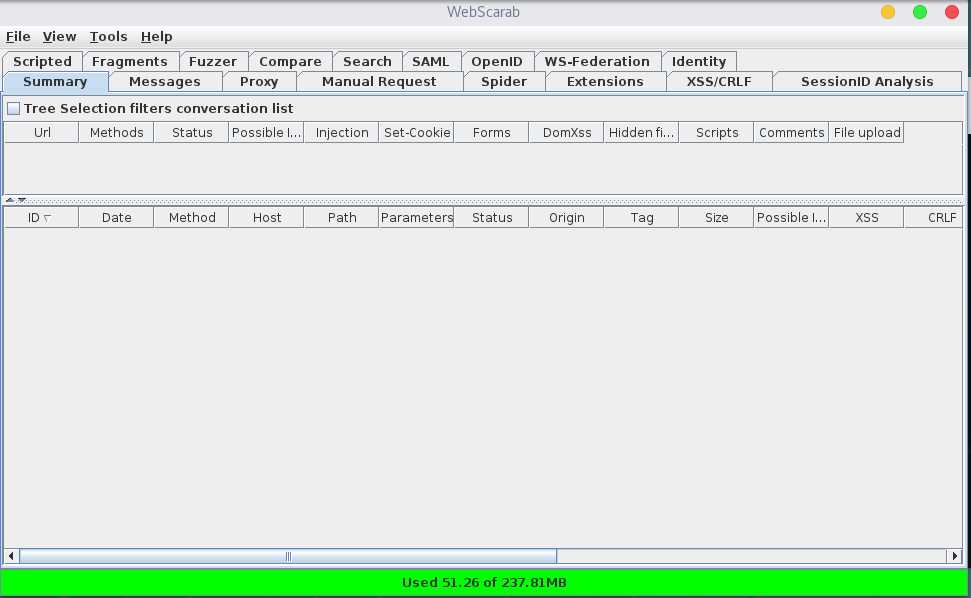Switch to the Scripted tab

click(42, 61)
